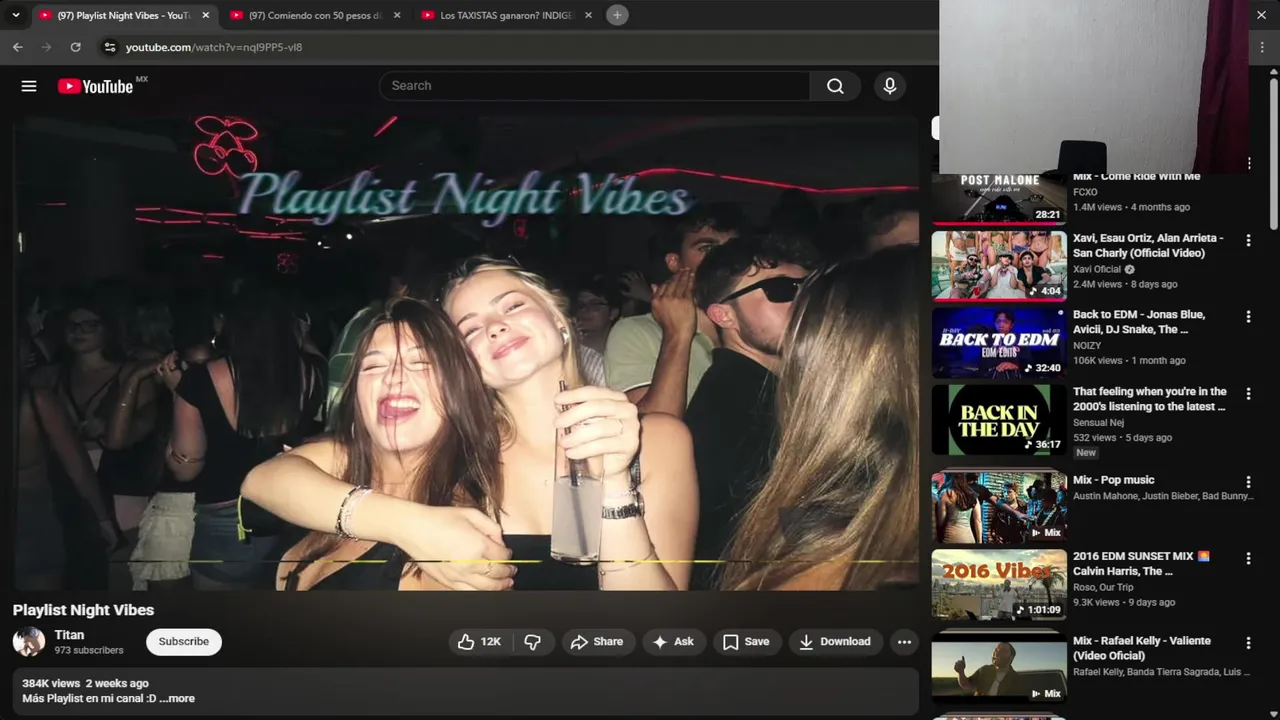Open the tab search dropdown arrow
This screenshot has width=1280, height=720.
click(x=15, y=15)
